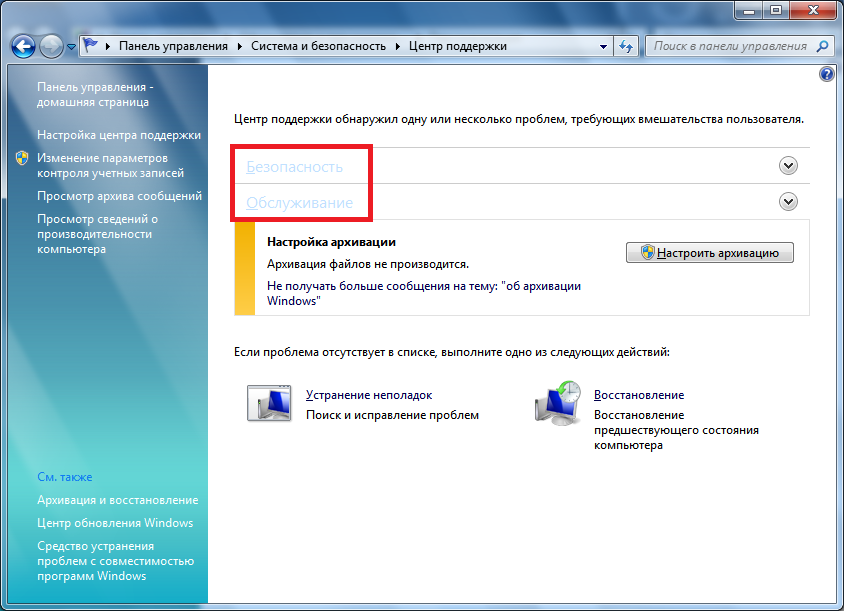The height and width of the screenshot is (611, 844).
Task: Click the search magnifier icon
Action: [x=823, y=46]
